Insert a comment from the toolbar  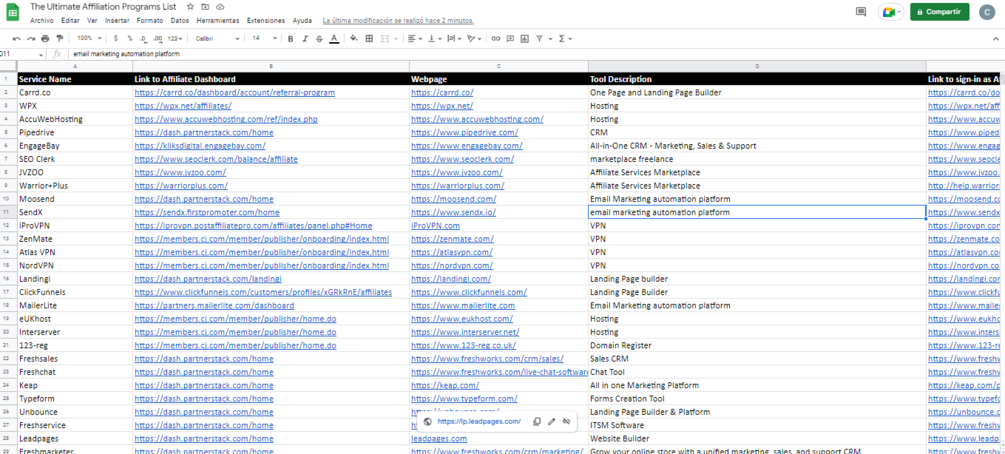(510, 38)
